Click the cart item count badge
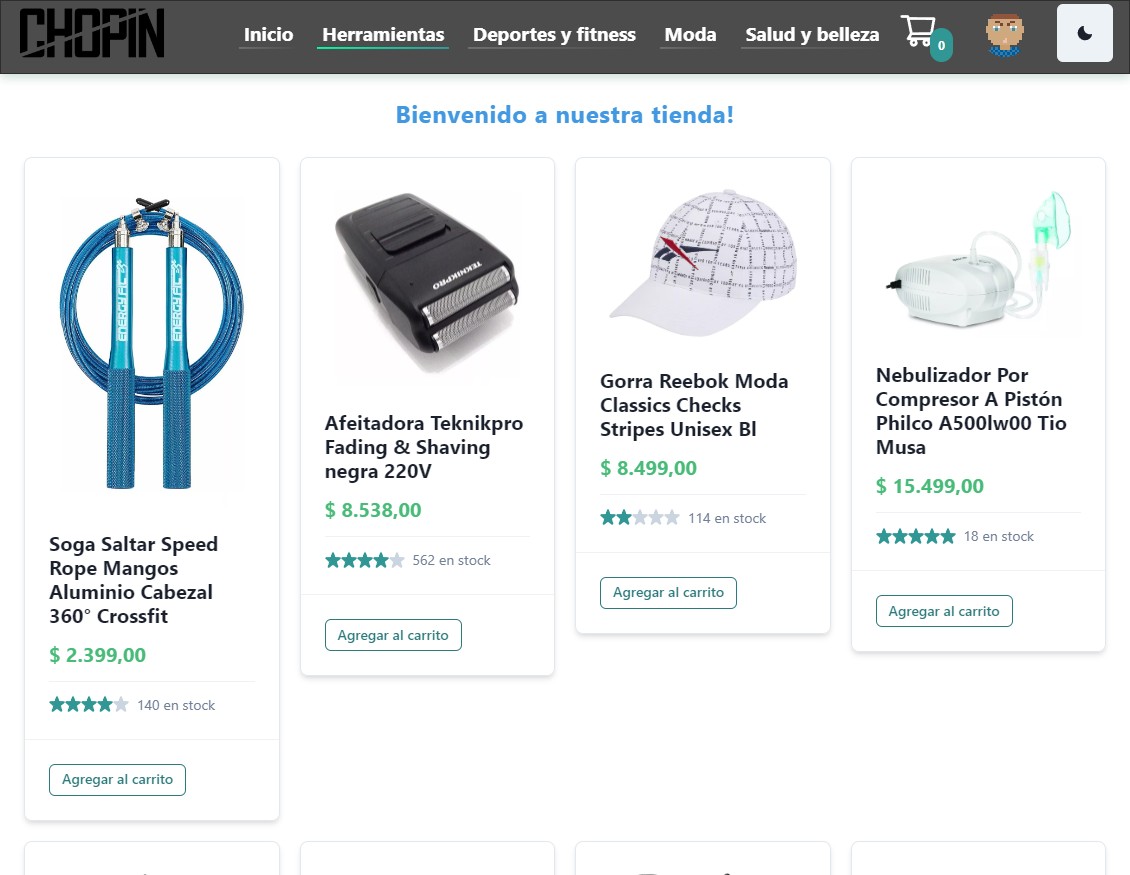The width and height of the screenshot is (1130, 875). pyautogui.click(x=941, y=45)
